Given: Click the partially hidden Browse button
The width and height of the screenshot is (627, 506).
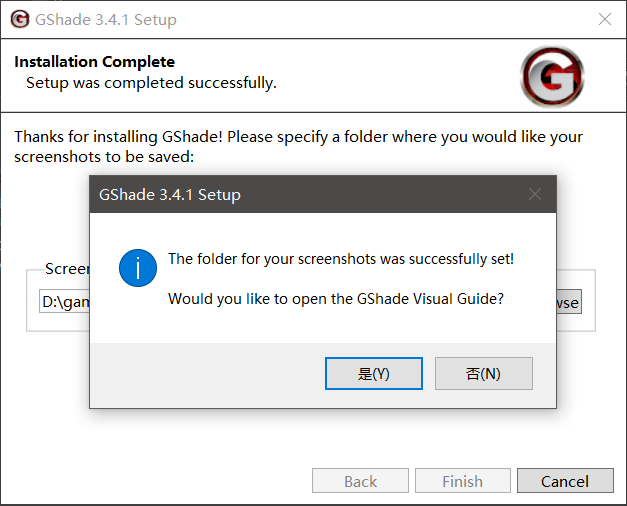Looking at the screenshot, I should [x=569, y=302].
